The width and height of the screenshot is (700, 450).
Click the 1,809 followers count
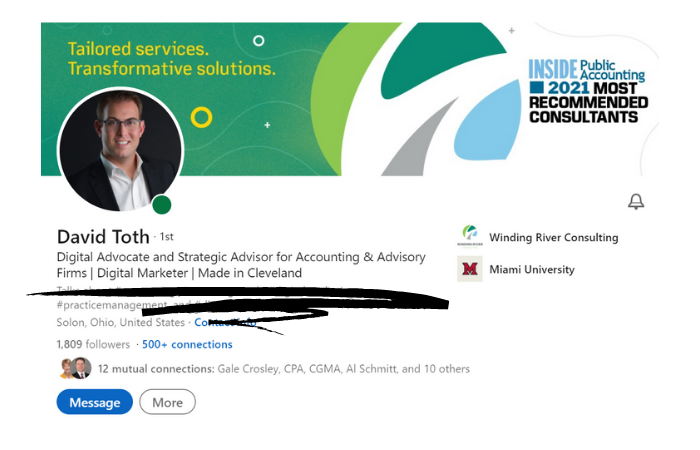(x=93, y=344)
